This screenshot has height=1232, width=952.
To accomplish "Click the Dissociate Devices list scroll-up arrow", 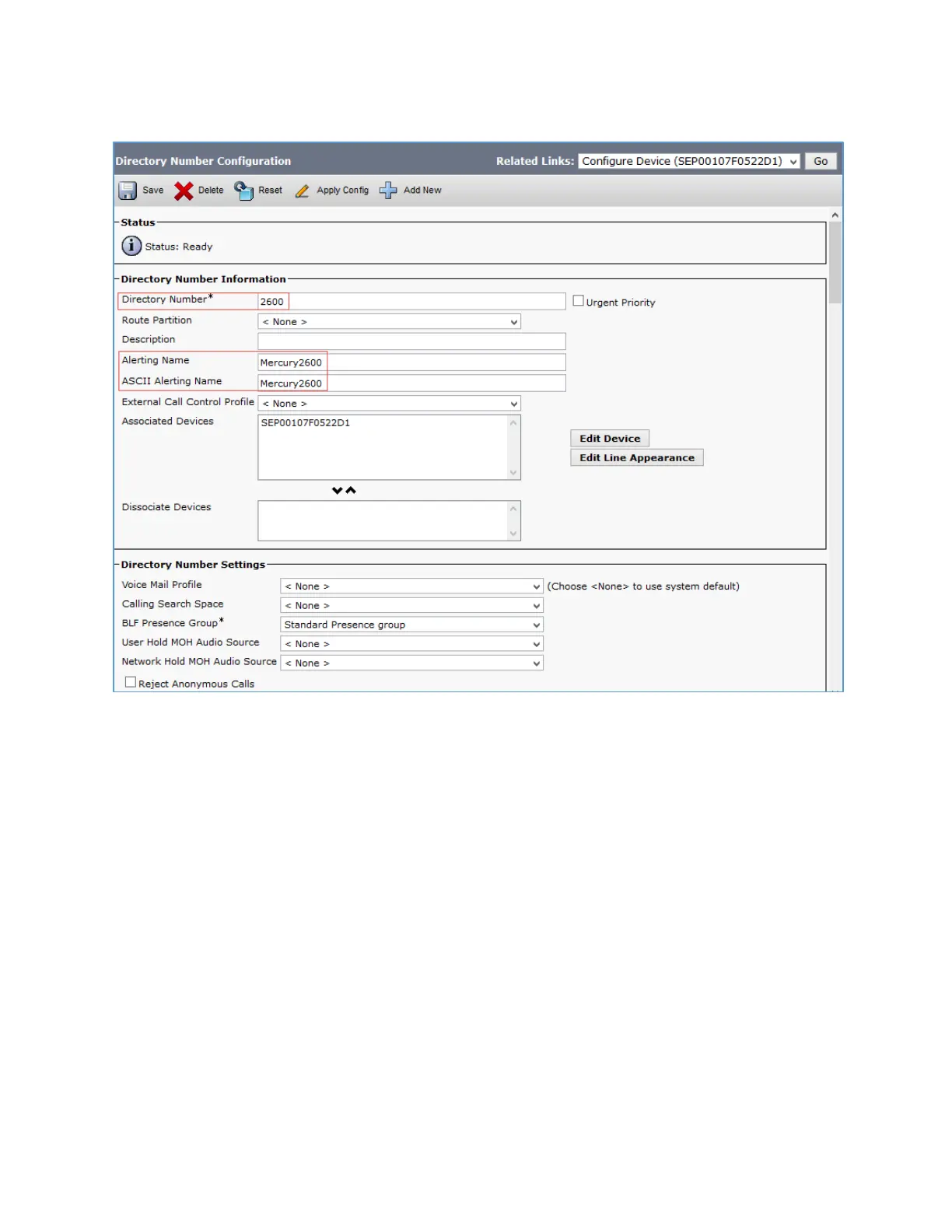I will click(x=513, y=509).
